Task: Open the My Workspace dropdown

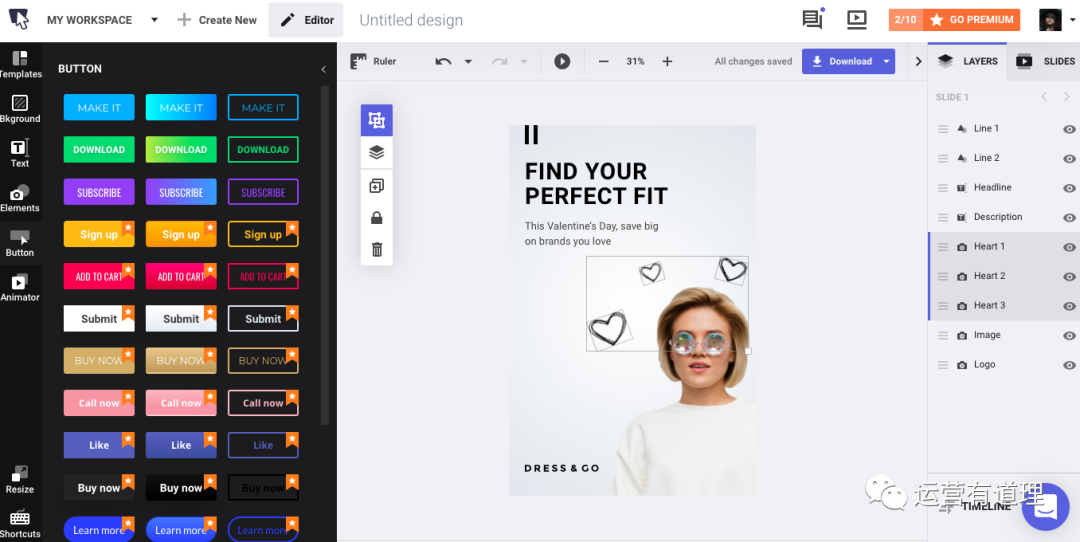Action: click(154, 20)
